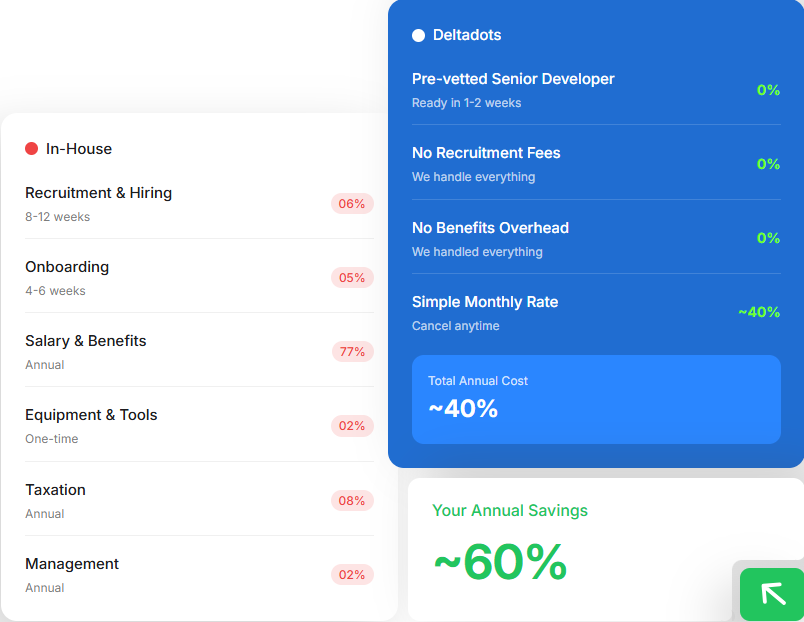804x622 pixels.
Task: Click the 02% Management badge
Action: [352, 575]
